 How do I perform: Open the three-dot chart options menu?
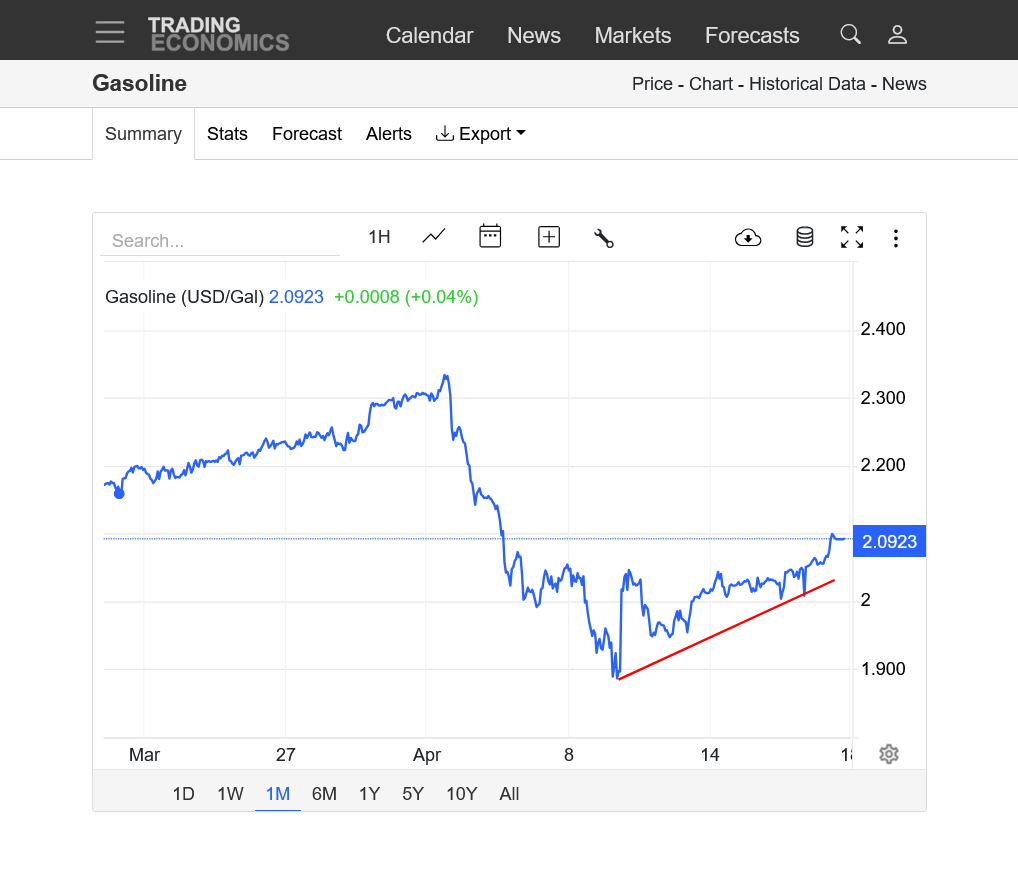[896, 238]
